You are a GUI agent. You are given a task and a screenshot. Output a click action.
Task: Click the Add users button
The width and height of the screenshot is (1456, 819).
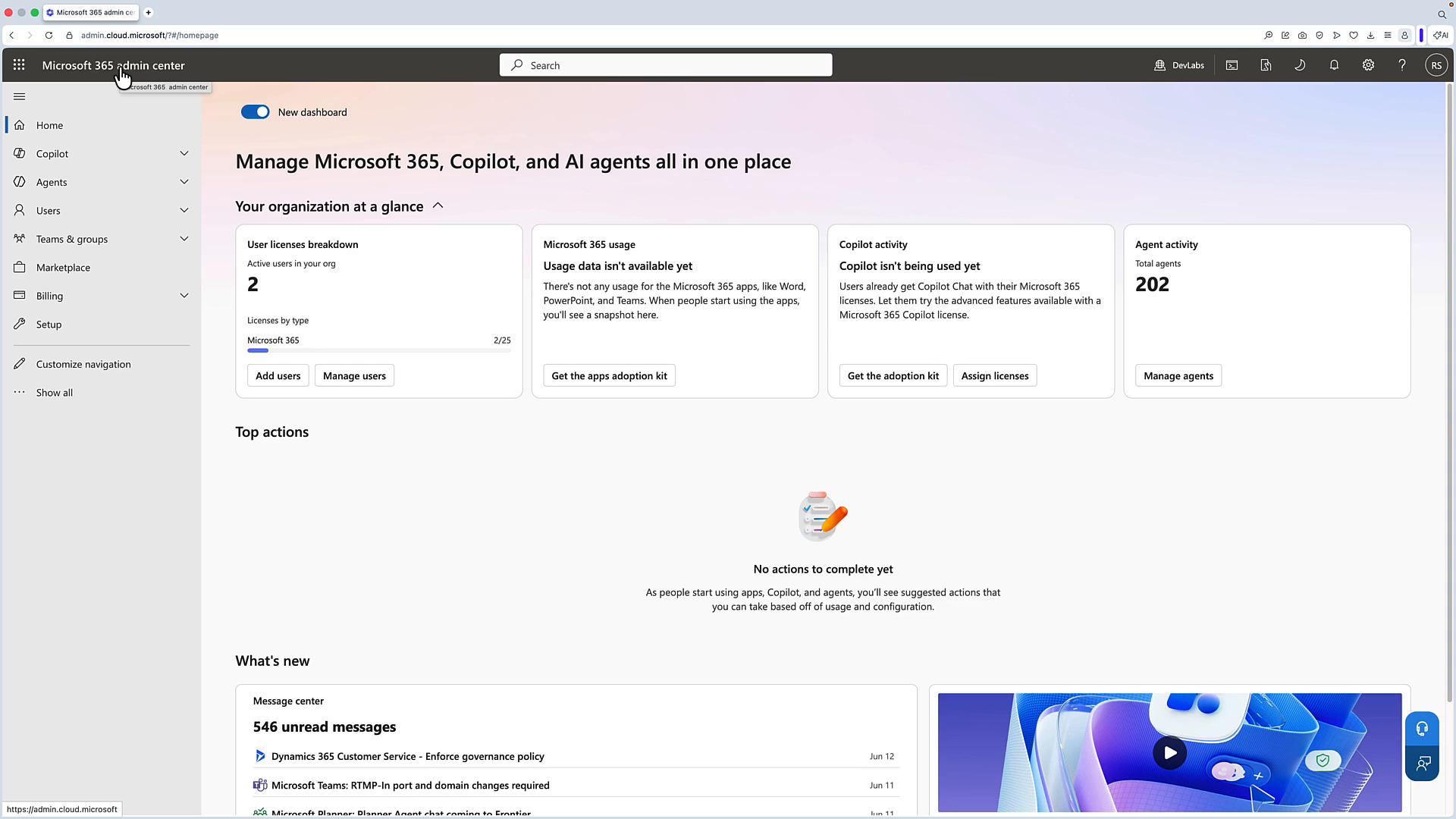point(278,375)
